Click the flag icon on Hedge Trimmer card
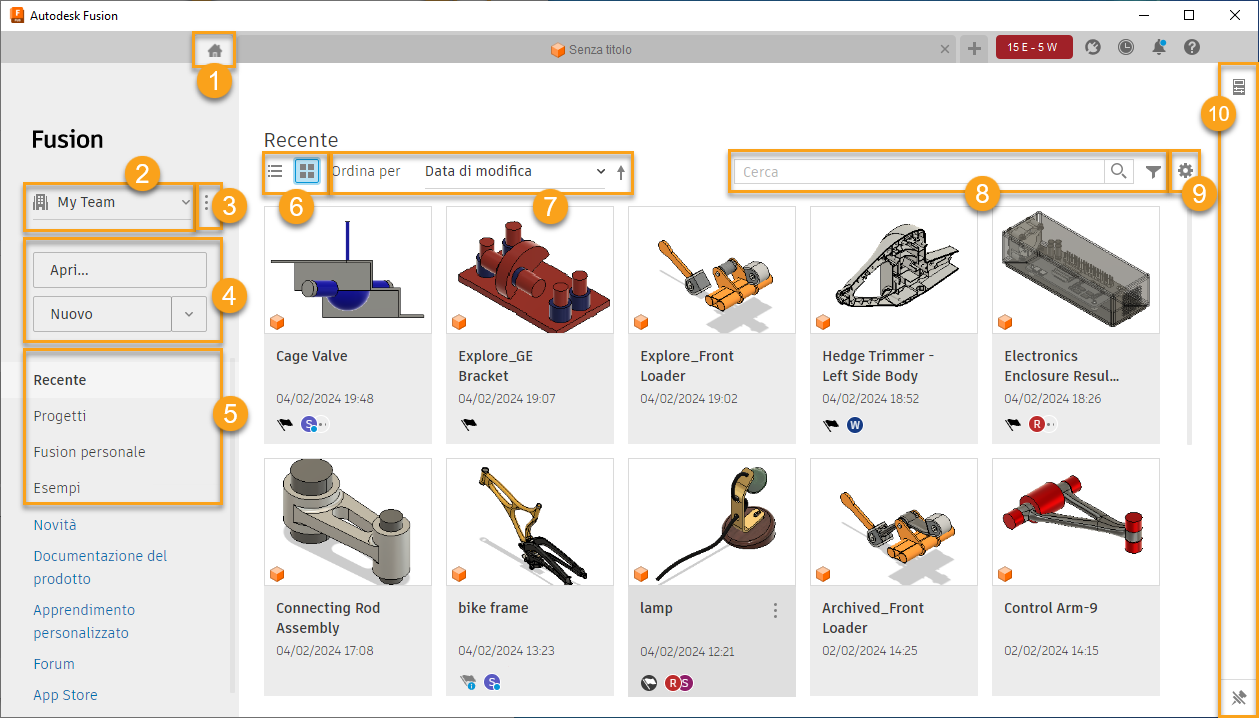 pyautogui.click(x=831, y=425)
